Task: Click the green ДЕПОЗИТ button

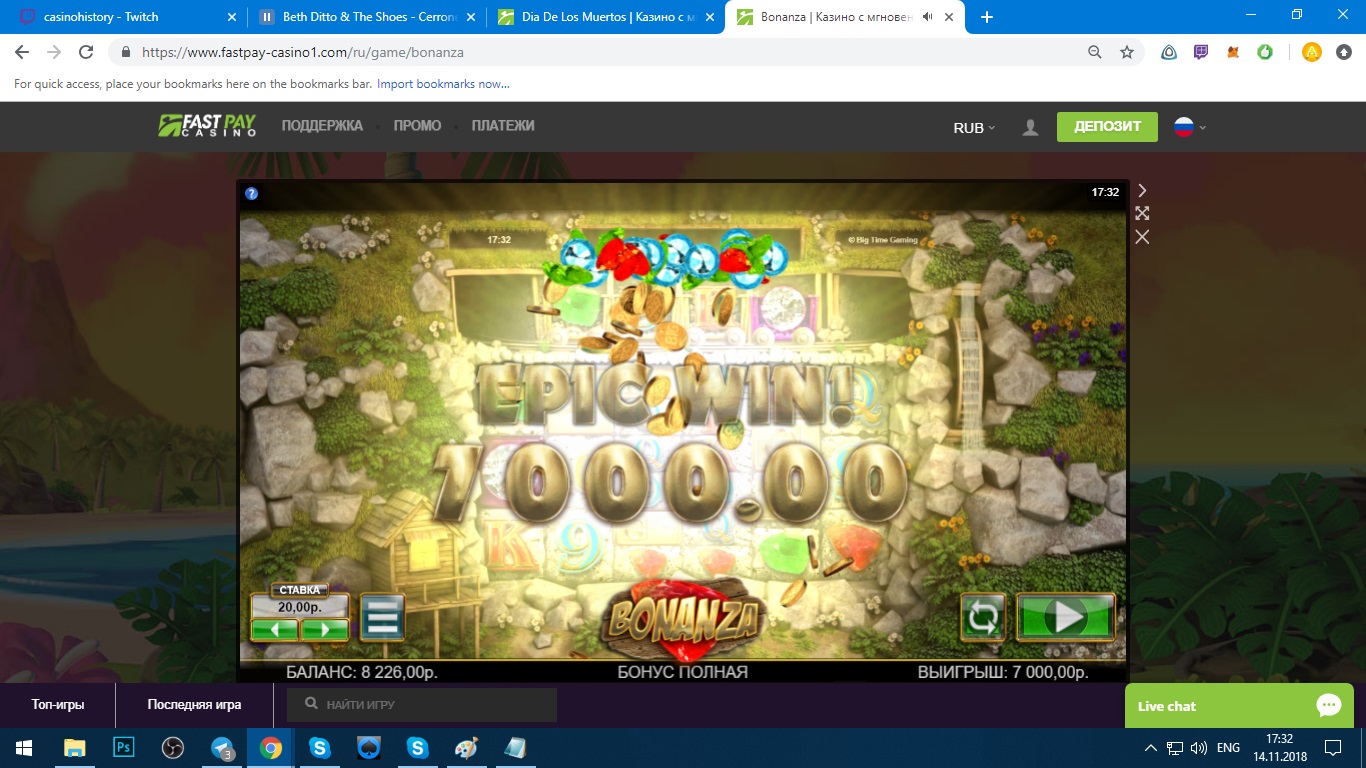Action: [1107, 126]
